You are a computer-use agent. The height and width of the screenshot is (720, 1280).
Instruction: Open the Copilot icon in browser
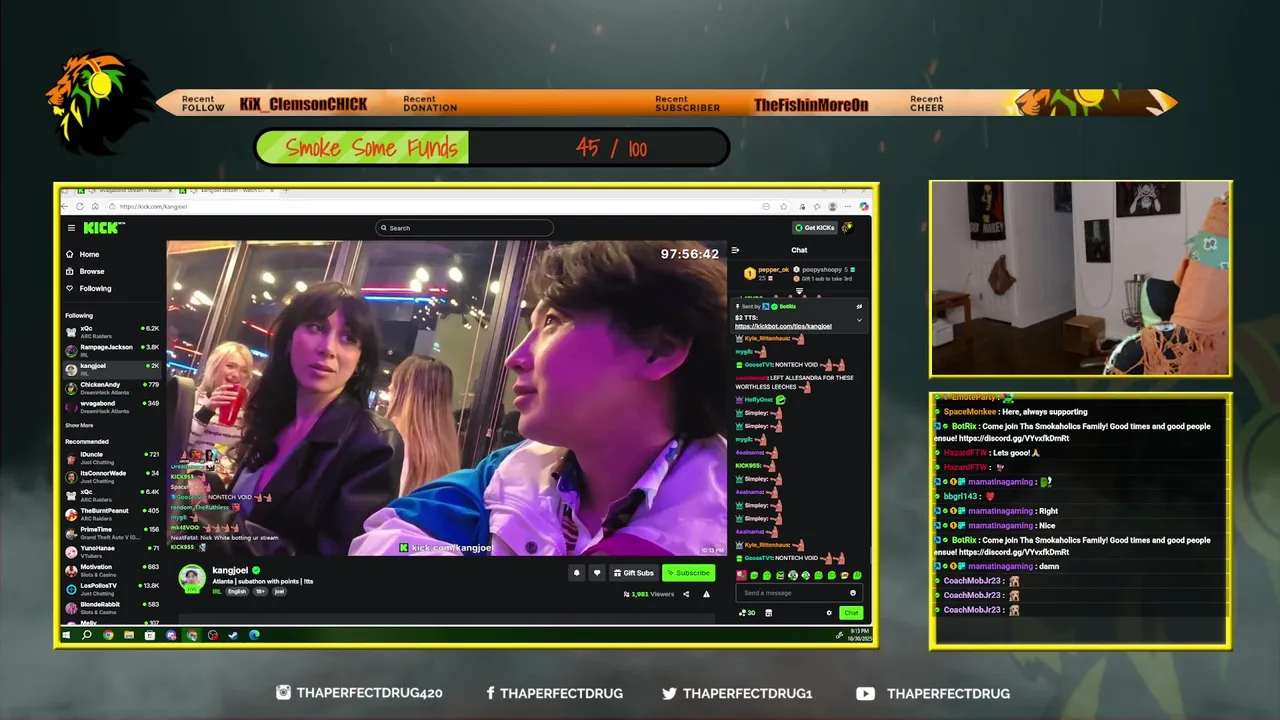click(864, 206)
